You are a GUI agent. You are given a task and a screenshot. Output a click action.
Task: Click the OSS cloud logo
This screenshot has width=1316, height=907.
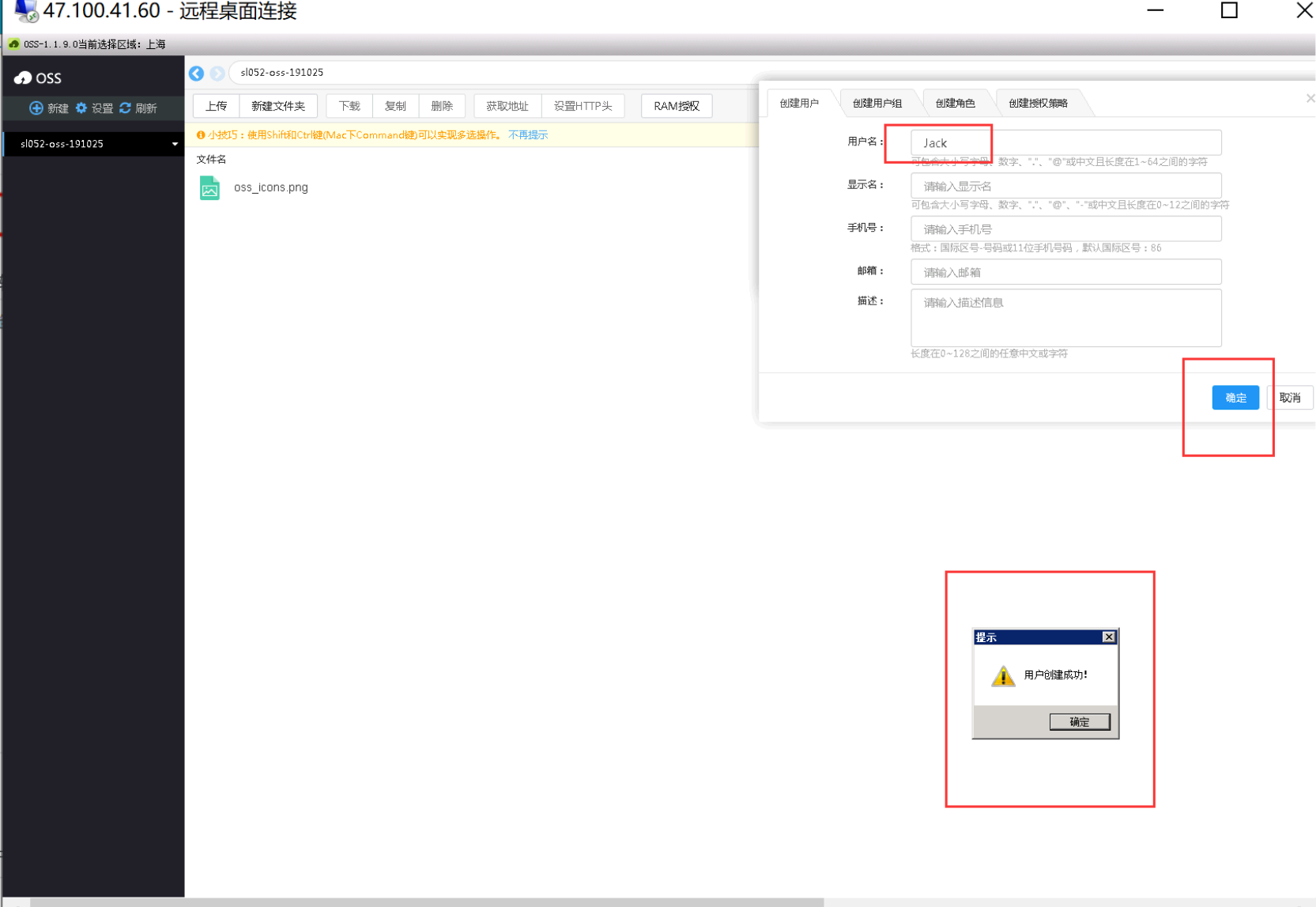coord(23,77)
